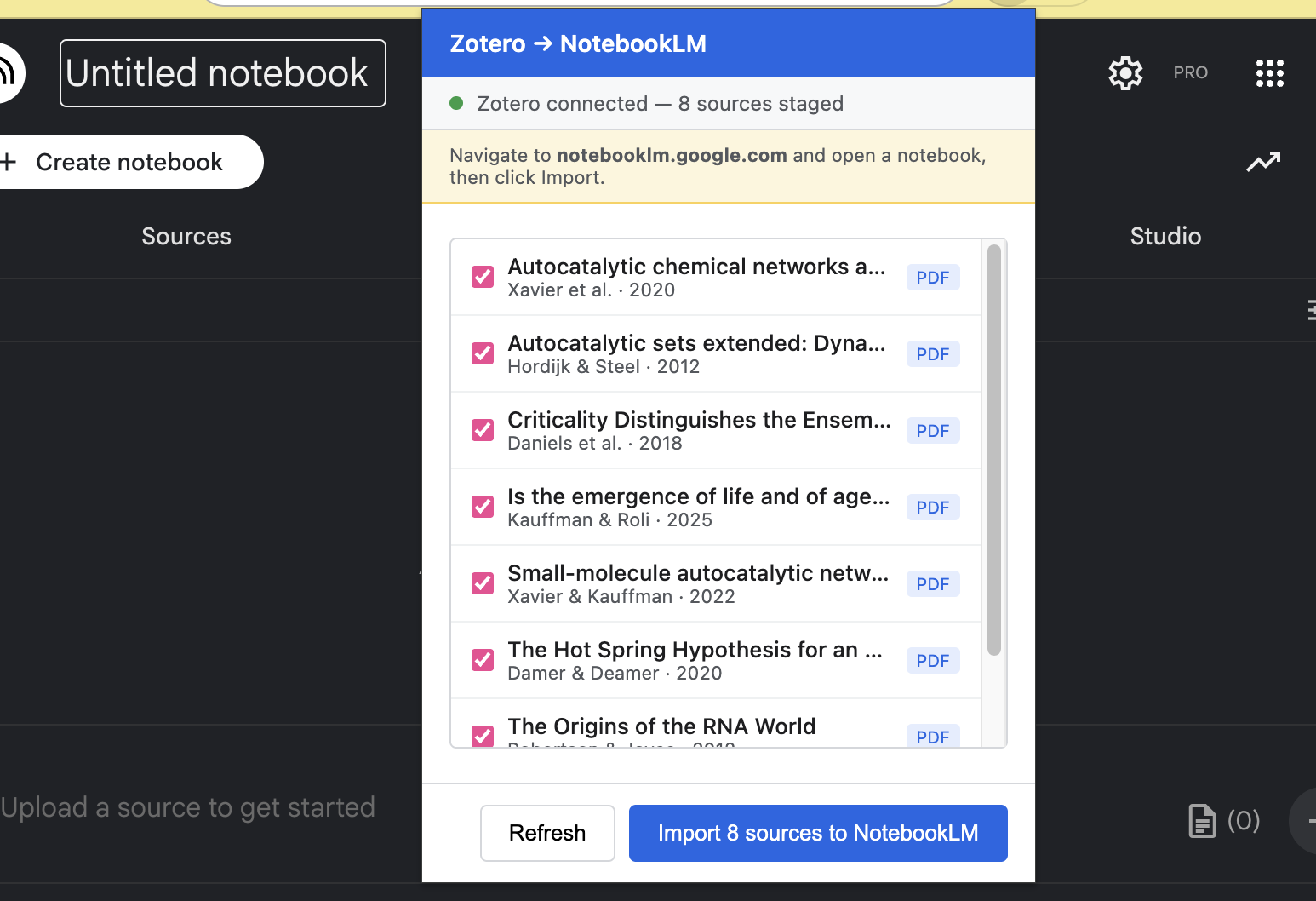Open the settings gear
The image size is (1316, 901).
point(1125,73)
